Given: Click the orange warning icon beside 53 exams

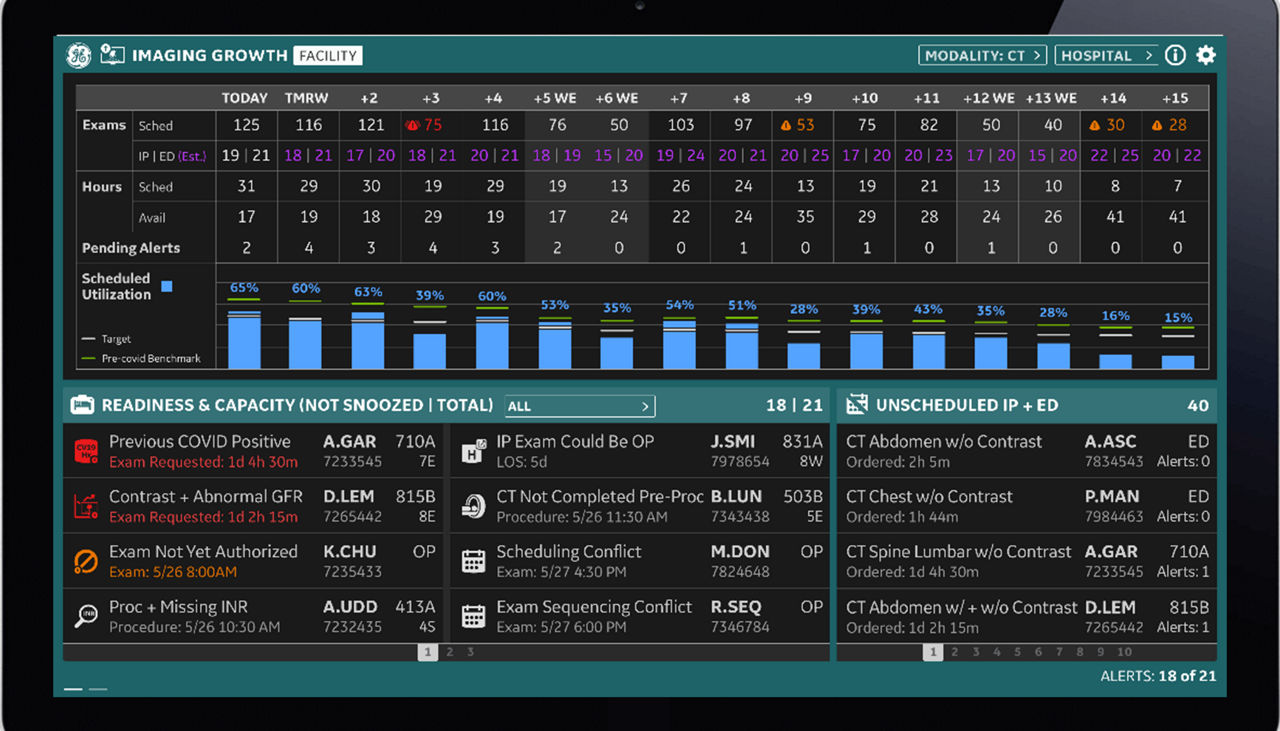Looking at the screenshot, I should click(786, 126).
